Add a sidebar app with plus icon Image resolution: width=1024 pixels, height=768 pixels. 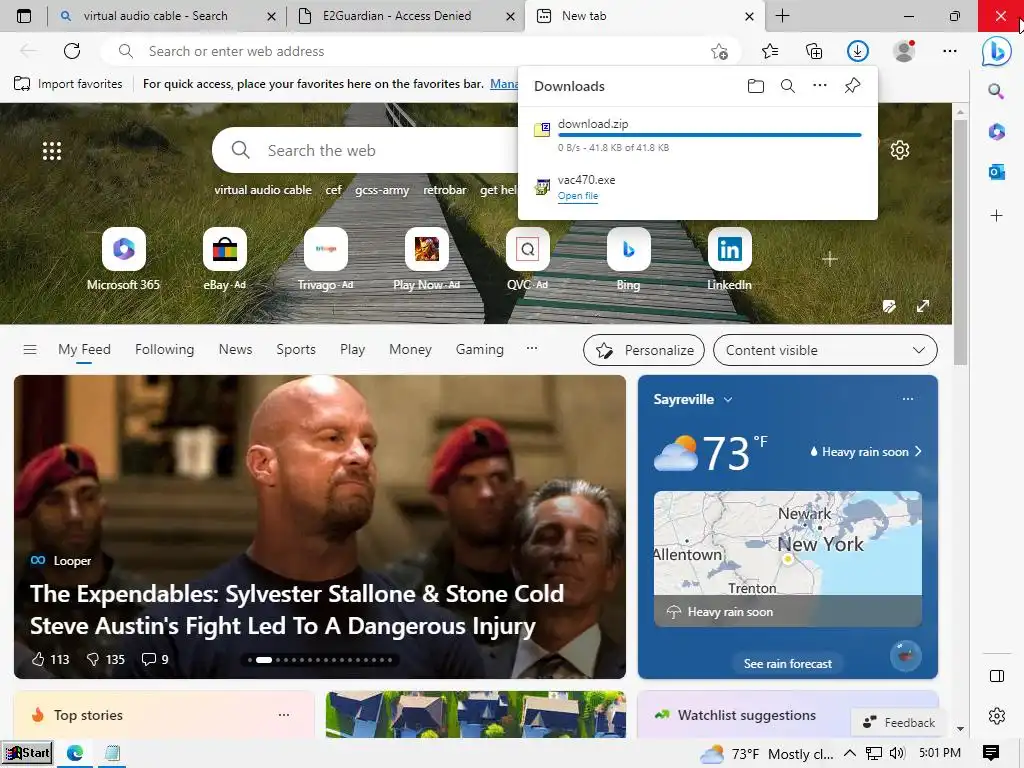pos(997,216)
